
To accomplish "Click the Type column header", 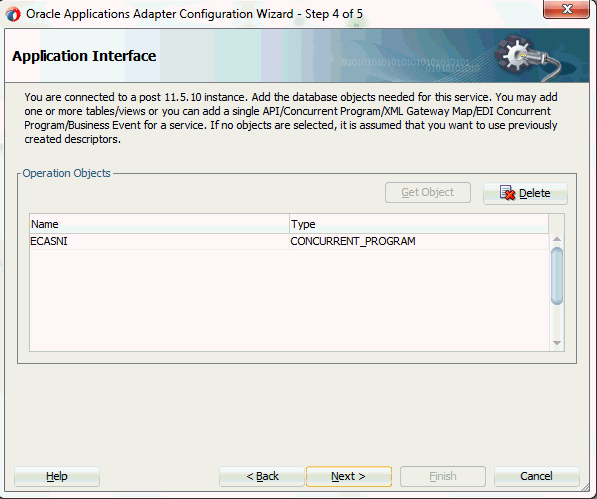I will 419,224.
